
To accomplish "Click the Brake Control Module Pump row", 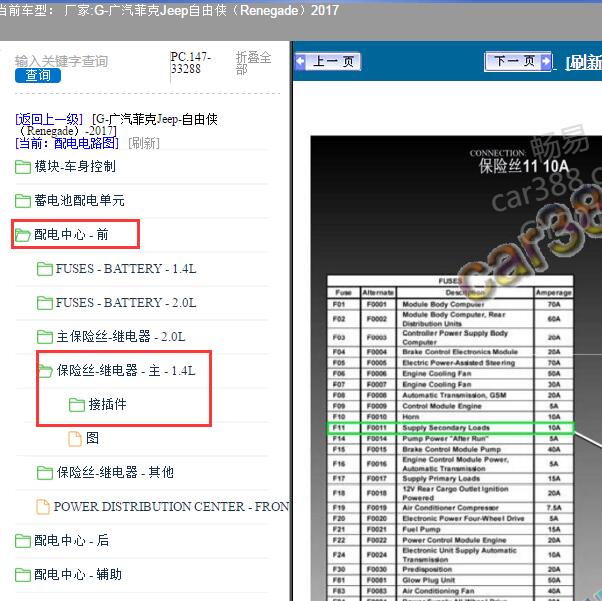I will point(450,449).
